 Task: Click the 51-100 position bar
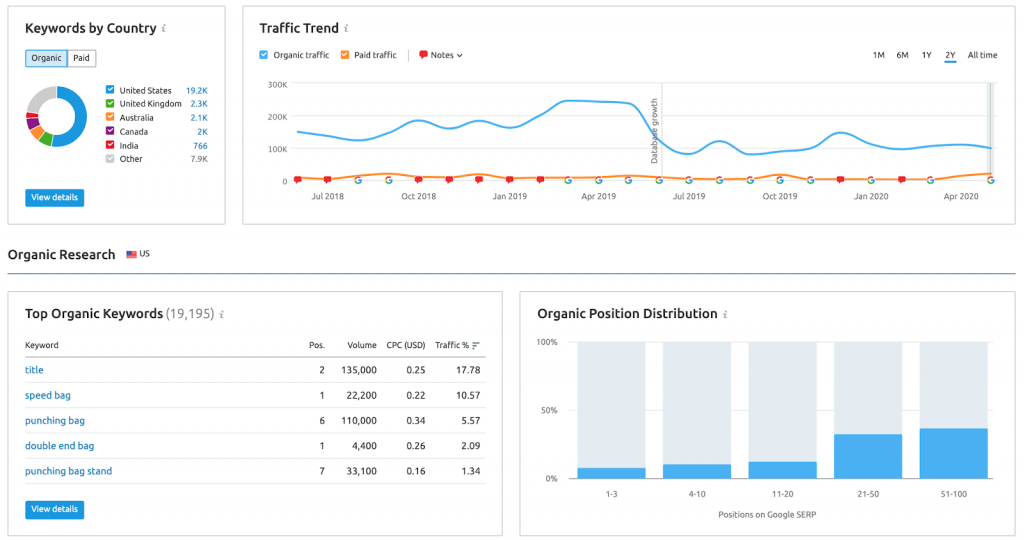tap(953, 453)
